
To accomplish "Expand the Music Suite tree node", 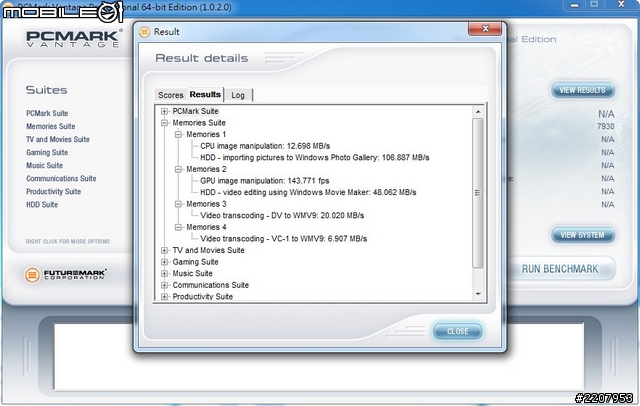I will (164, 273).
